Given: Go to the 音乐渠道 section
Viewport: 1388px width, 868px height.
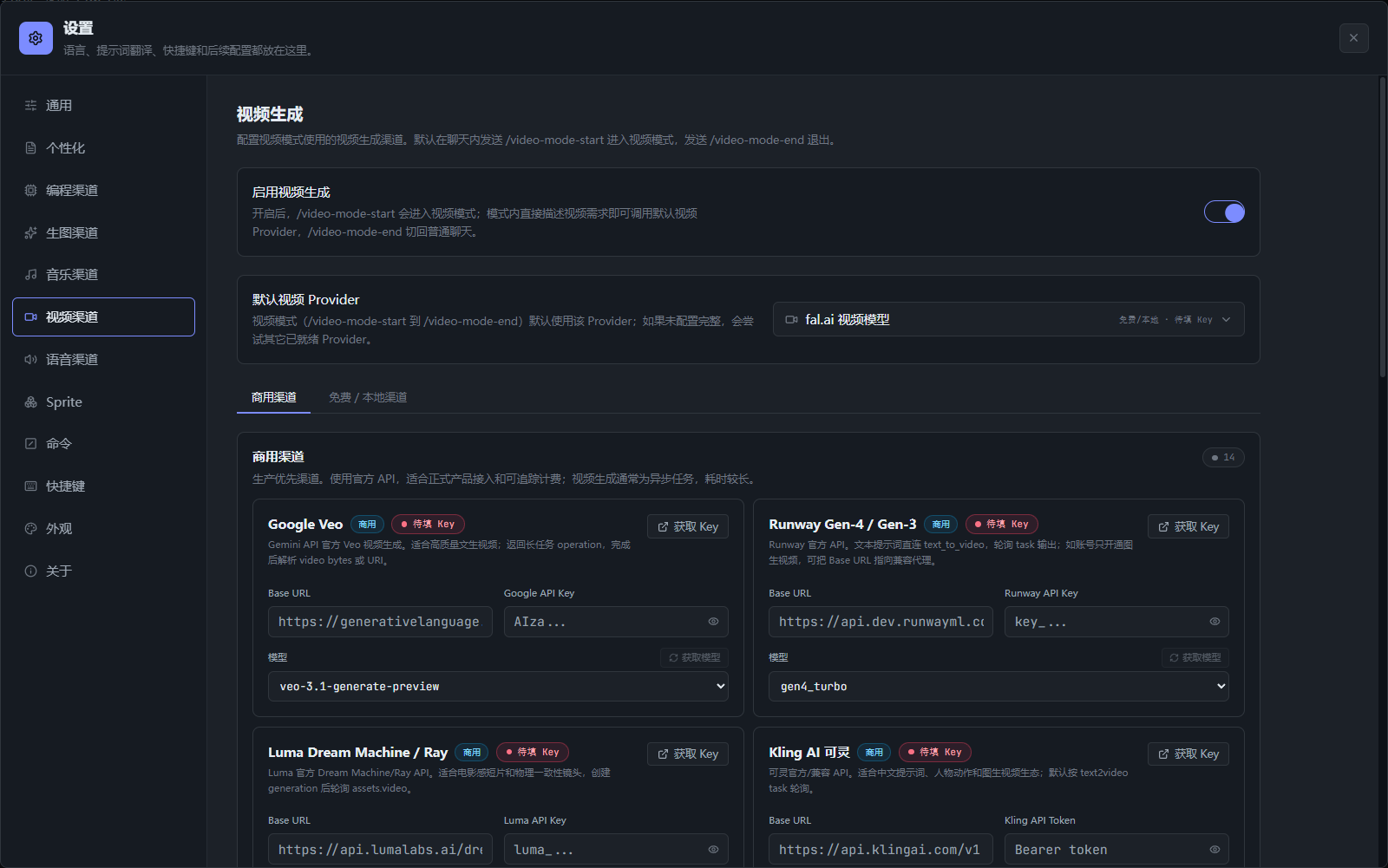Looking at the screenshot, I should pyautogui.click(x=103, y=275).
